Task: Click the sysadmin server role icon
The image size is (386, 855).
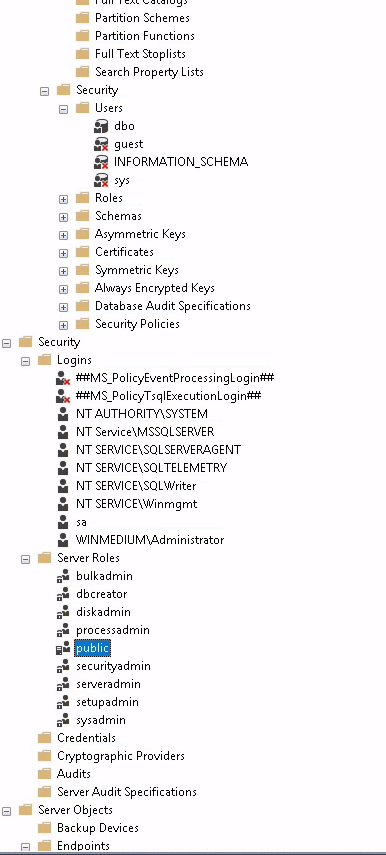Action: [x=63, y=720]
